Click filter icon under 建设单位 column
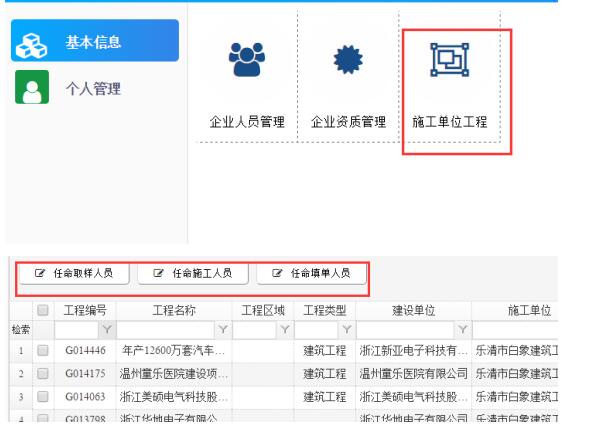Image resolution: width=594 pixels, height=437 pixels. click(x=463, y=329)
